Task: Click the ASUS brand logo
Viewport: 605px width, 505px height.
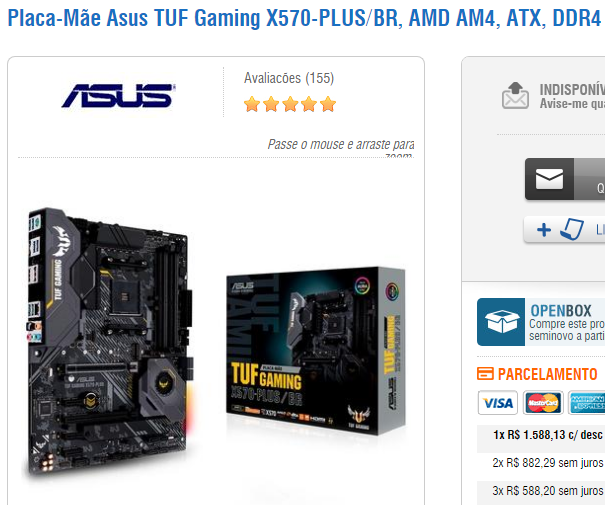Action: pos(118,95)
